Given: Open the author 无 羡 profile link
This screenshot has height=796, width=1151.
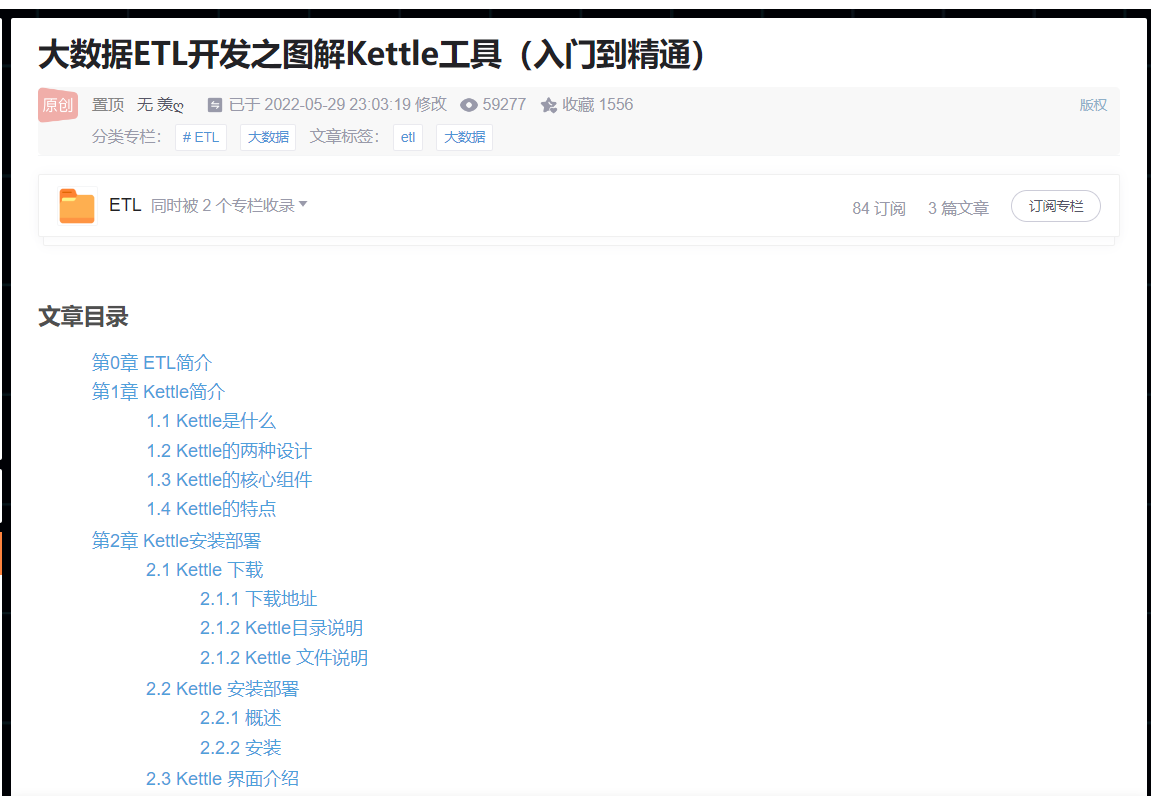Looking at the screenshot, I should [160, 105].
